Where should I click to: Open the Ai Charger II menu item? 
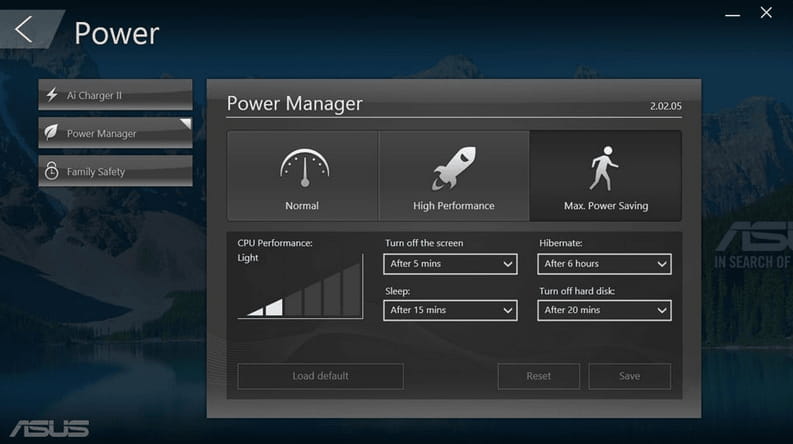click(x=115, y=95)
